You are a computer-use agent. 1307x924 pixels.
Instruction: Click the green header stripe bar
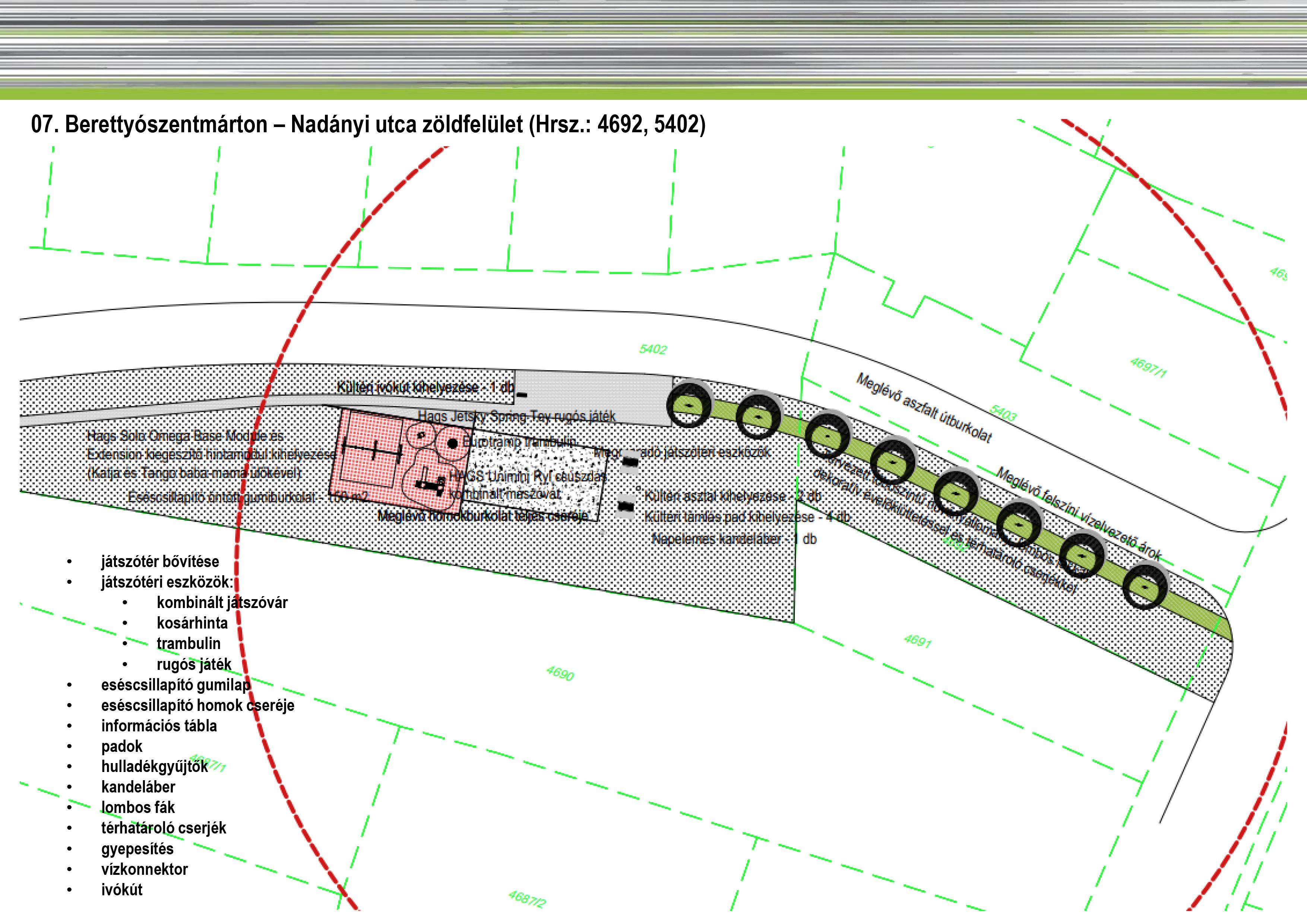[x=653, y=95]
